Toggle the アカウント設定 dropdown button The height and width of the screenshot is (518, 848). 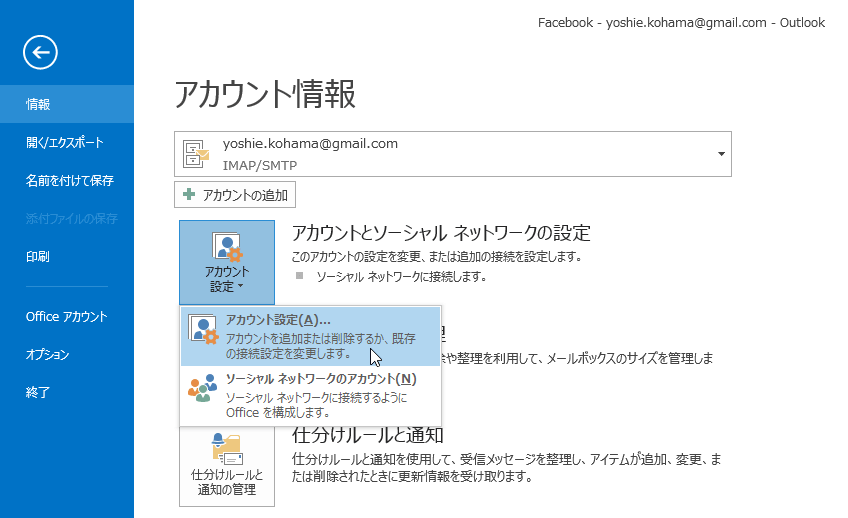[227, 262]
